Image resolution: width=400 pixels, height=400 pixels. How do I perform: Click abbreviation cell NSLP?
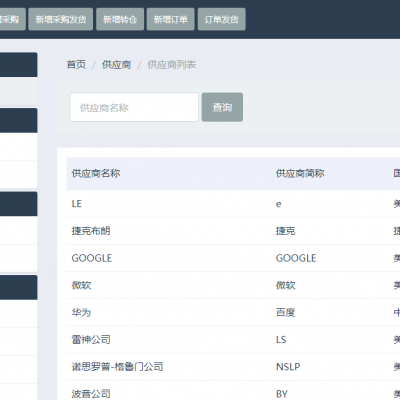288,367
